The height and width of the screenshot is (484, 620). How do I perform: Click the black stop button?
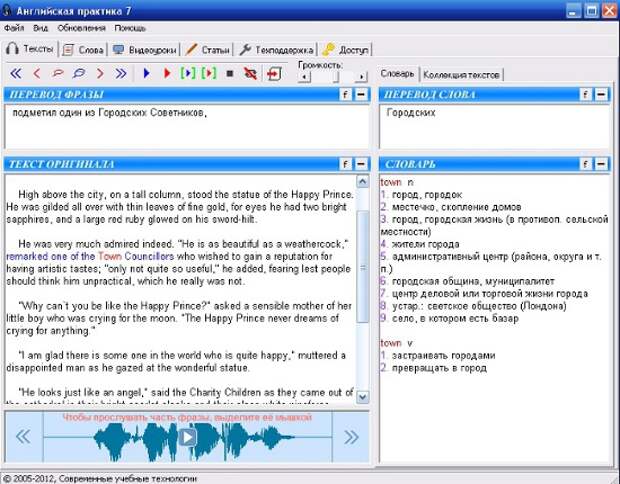pos(230,73)
